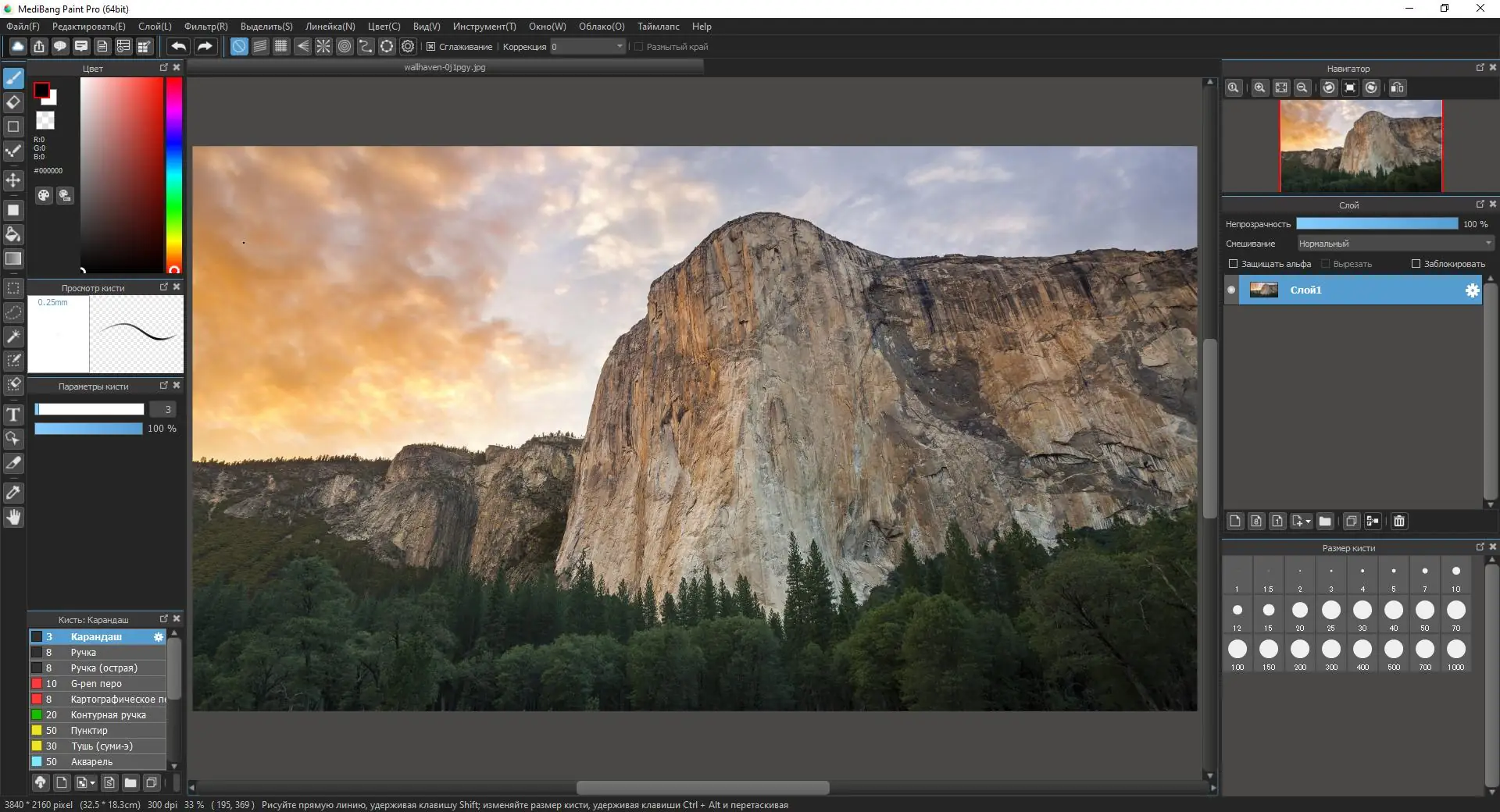Enable the Защищать альфа checkbox
Image resolution: width=1500 pixels, height=812 pixels.
[x=1234, y=264]
